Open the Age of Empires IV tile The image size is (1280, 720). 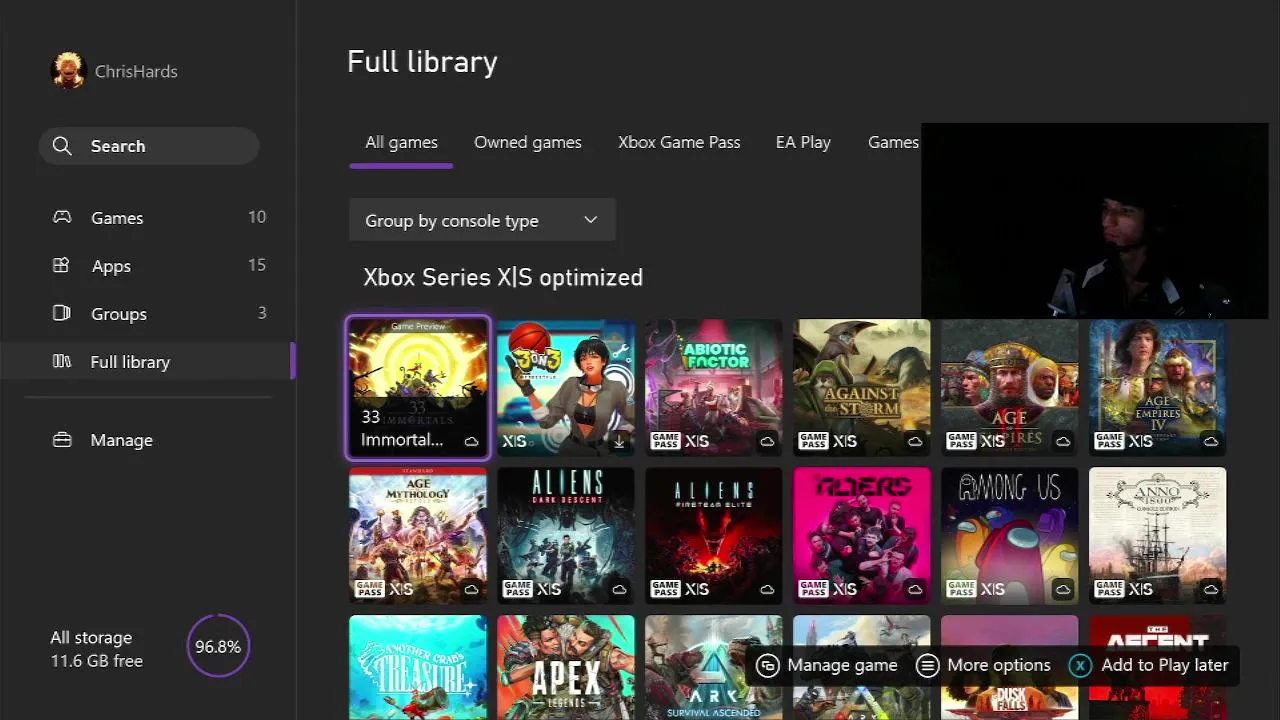1158,388
